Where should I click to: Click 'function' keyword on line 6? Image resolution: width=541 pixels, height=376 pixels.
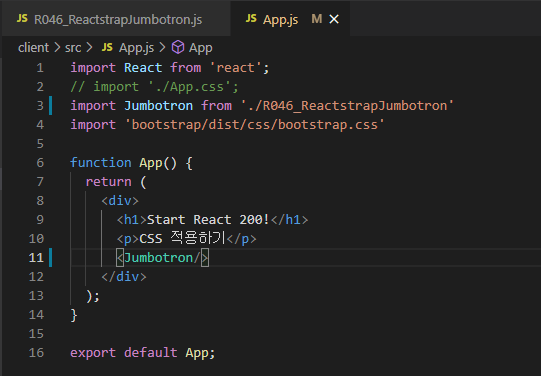[101, 163]
